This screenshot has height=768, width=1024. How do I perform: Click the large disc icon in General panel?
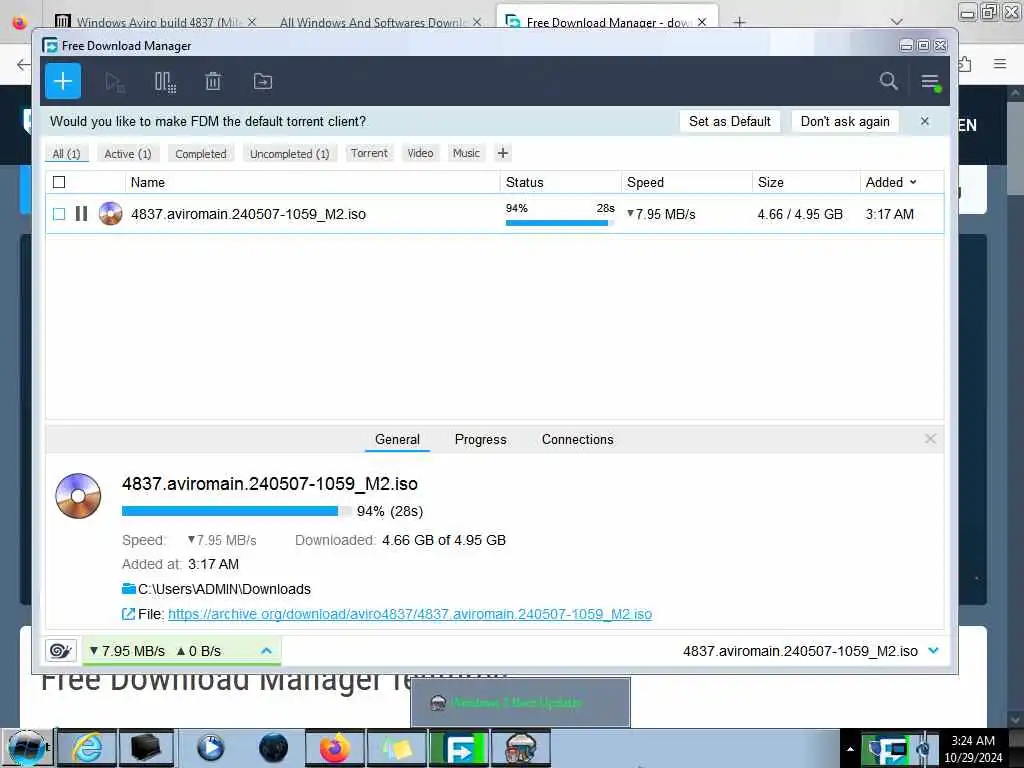(78, 496)
